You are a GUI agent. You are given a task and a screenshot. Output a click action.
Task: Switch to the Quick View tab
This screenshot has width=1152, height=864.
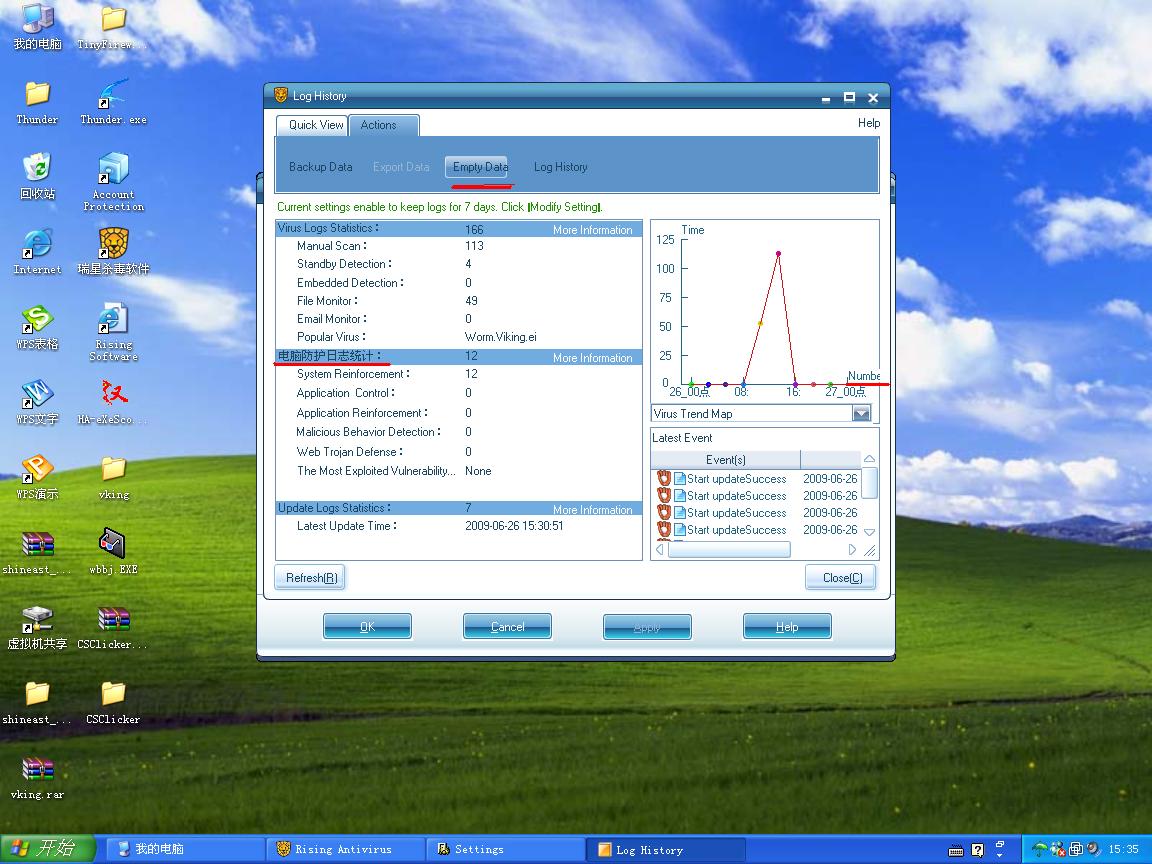tap(316, 125)
